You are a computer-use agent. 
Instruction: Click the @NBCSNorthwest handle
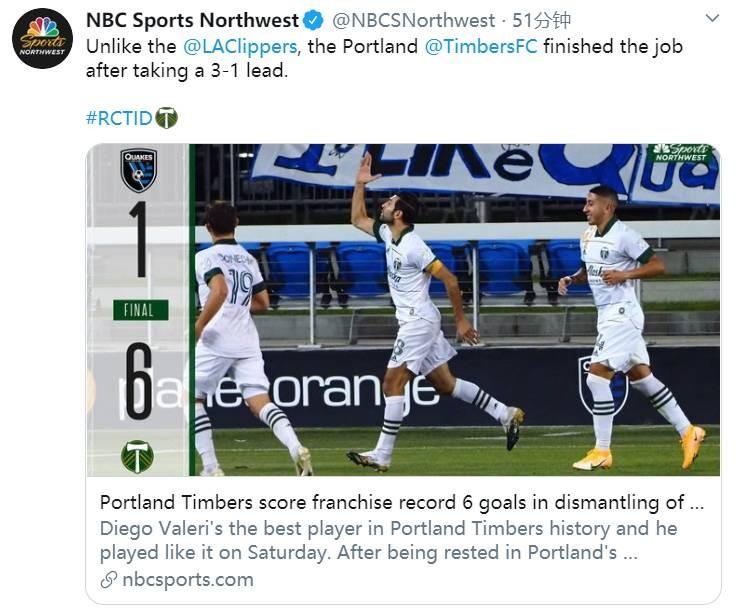[413, 20]
